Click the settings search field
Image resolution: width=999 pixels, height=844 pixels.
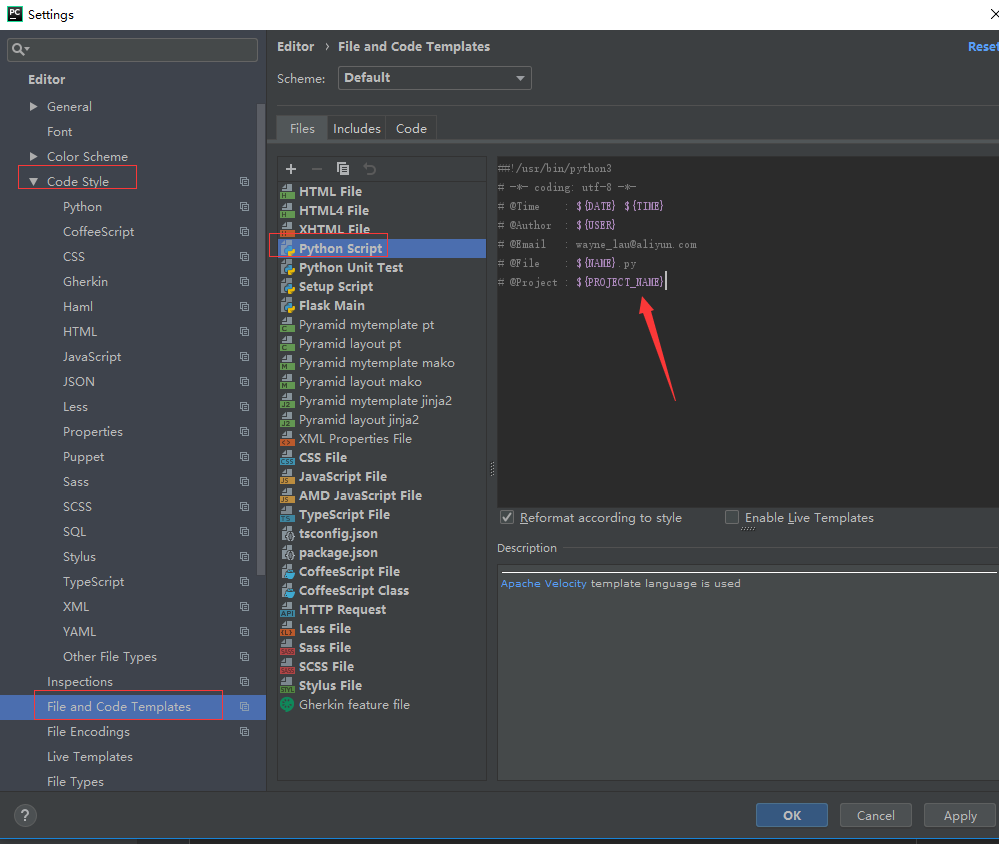click(x=140, y=49)
